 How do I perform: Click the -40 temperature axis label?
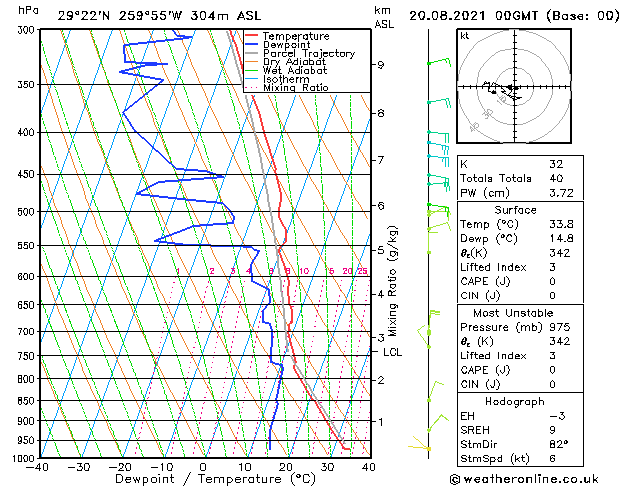37,467
